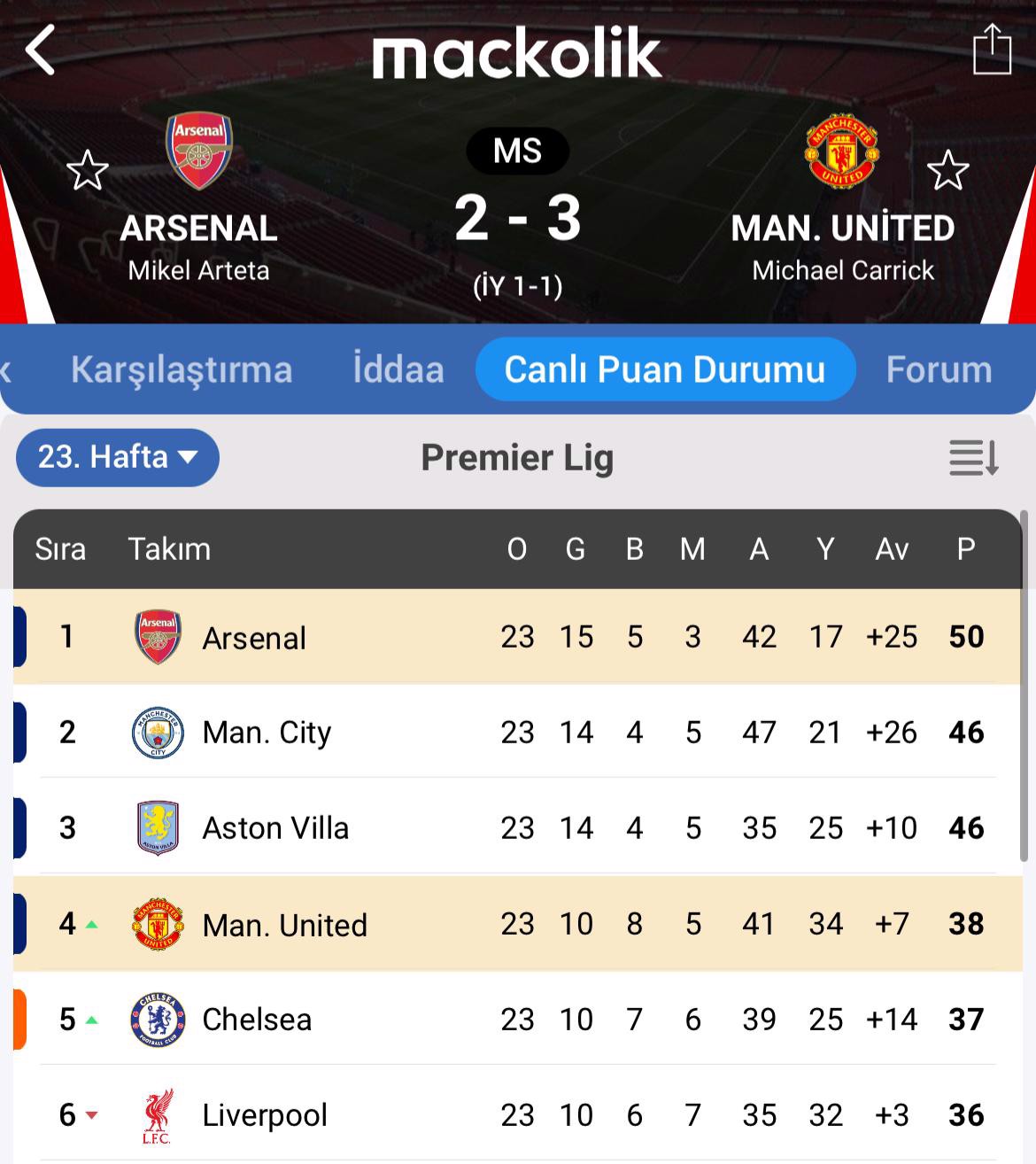
Task: Switch to the İddaa tab
Action: 398,370
